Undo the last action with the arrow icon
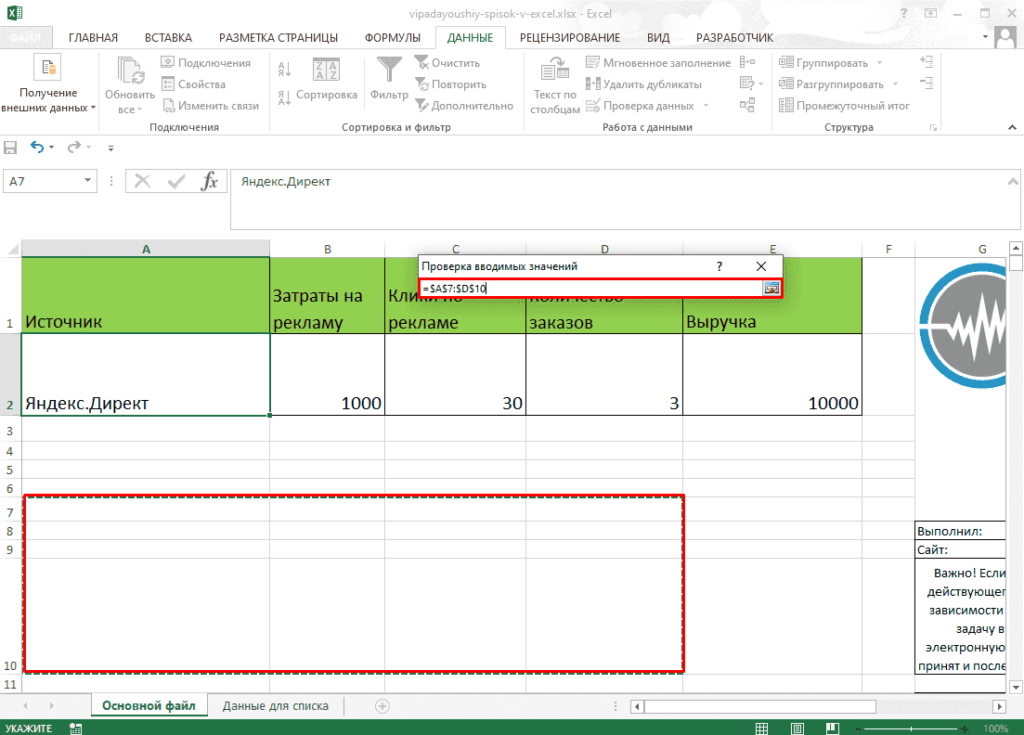 [x=37, y=147]
